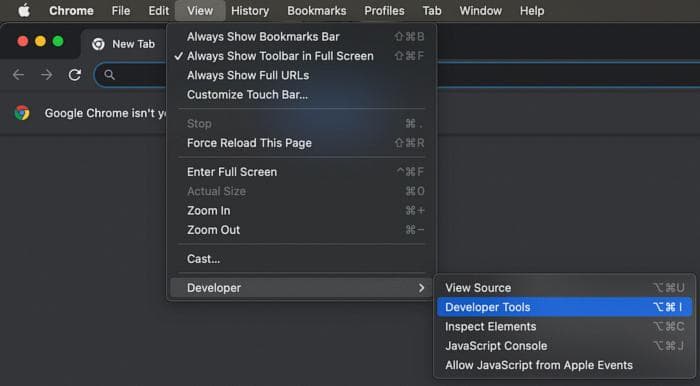Choose Always Show Full URLs
Viewport: 700px width, 386px height.
point(301,75)
